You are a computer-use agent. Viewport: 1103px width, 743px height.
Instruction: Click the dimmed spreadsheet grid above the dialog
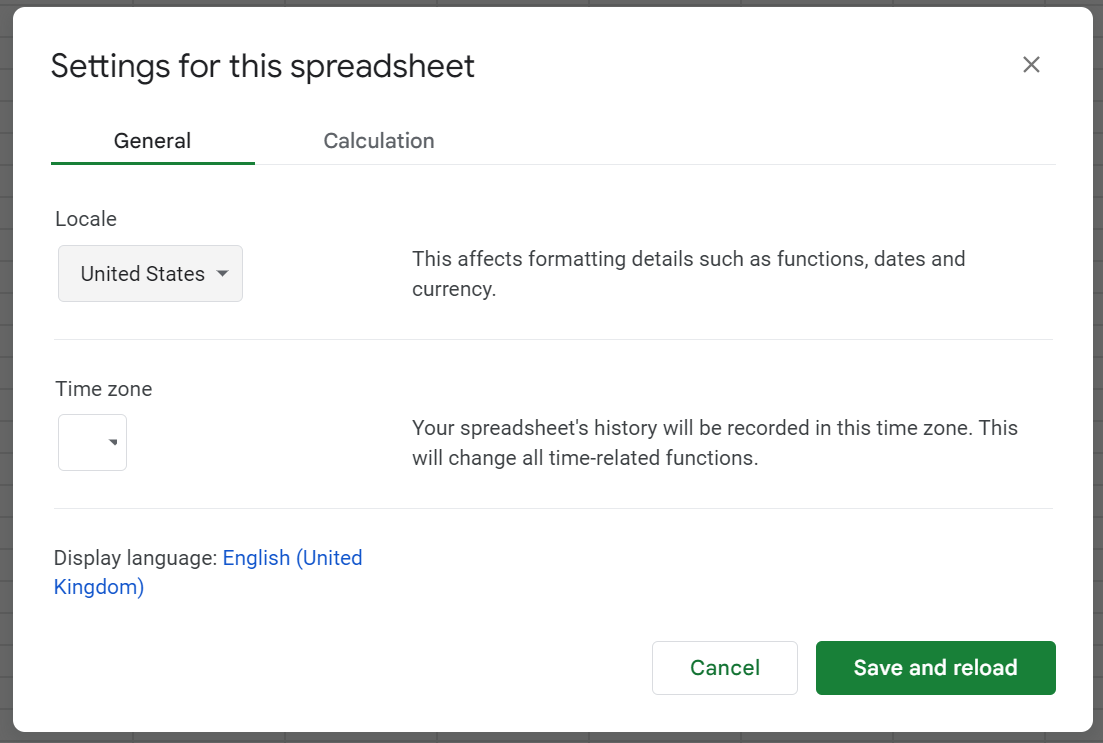tap(550, 3)
